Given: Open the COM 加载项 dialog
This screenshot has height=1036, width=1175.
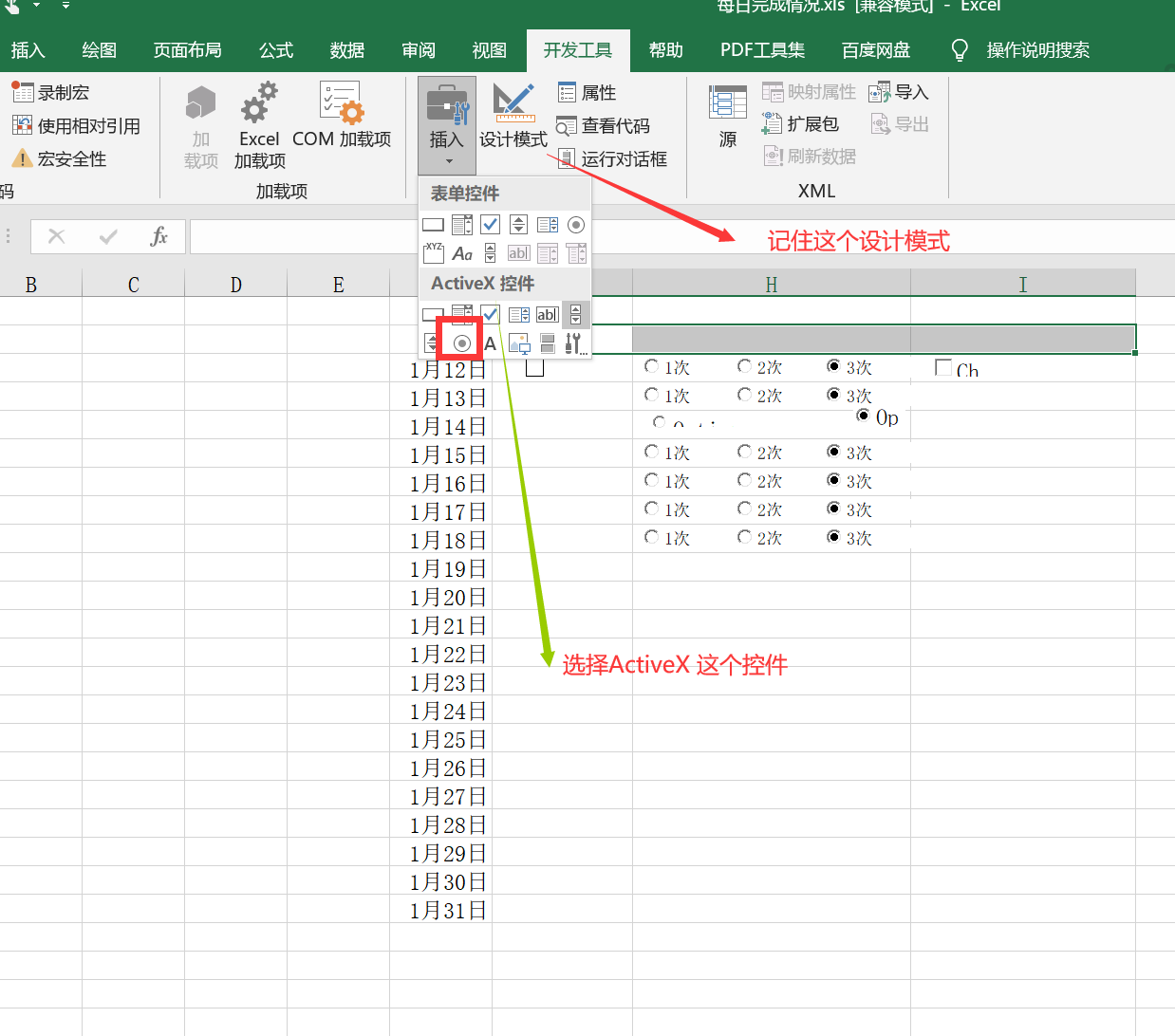Looking at the screenshot, I should click(342, 115).
